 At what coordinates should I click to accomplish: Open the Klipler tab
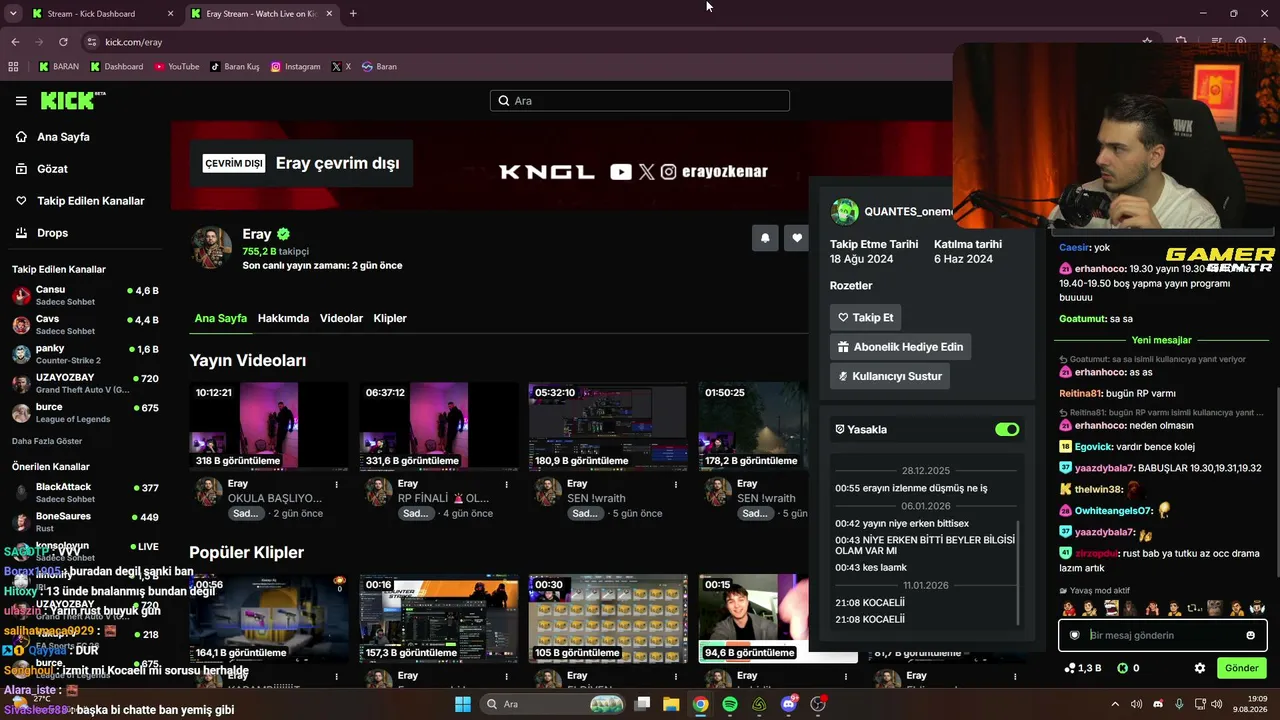point(390,318)
